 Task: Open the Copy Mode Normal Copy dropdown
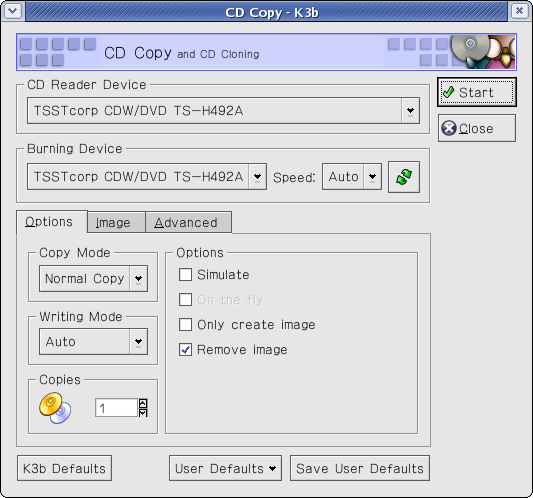pos(93,278)
